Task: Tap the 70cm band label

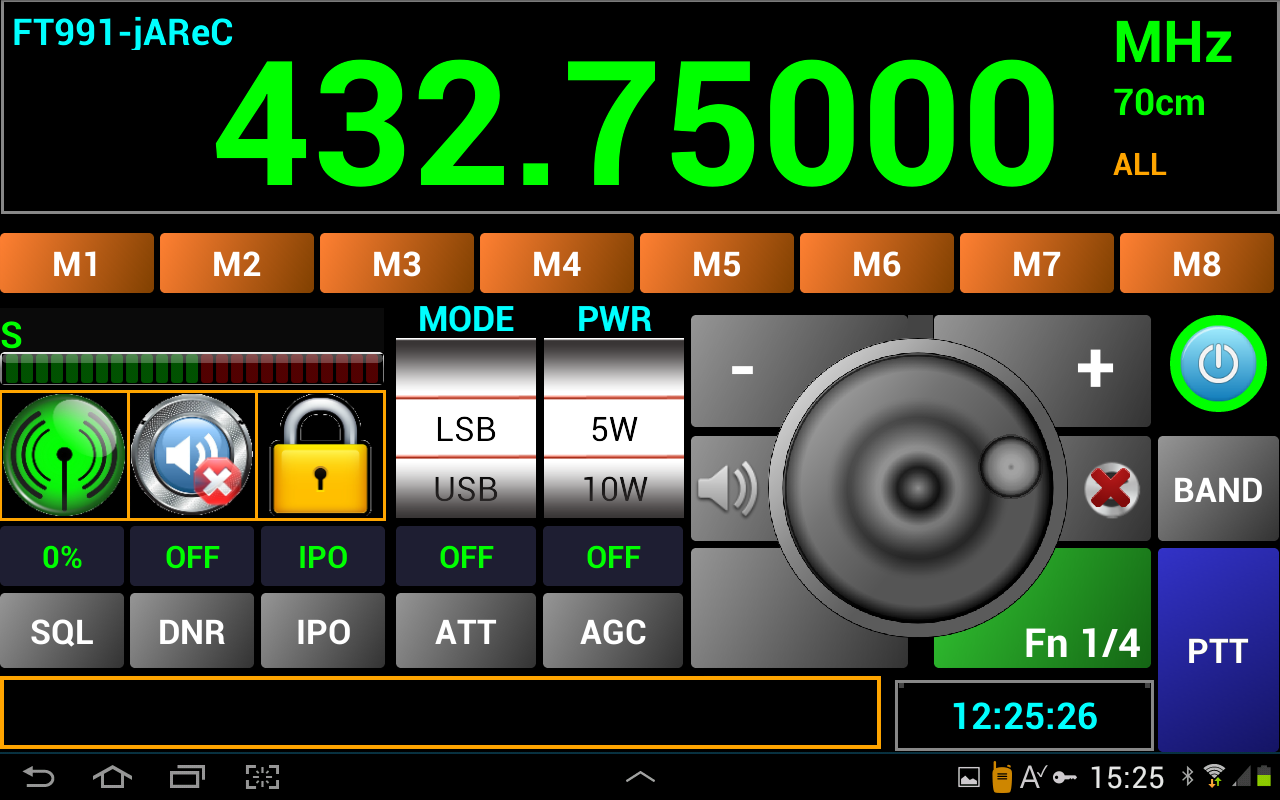Action: pos(1159,102)
